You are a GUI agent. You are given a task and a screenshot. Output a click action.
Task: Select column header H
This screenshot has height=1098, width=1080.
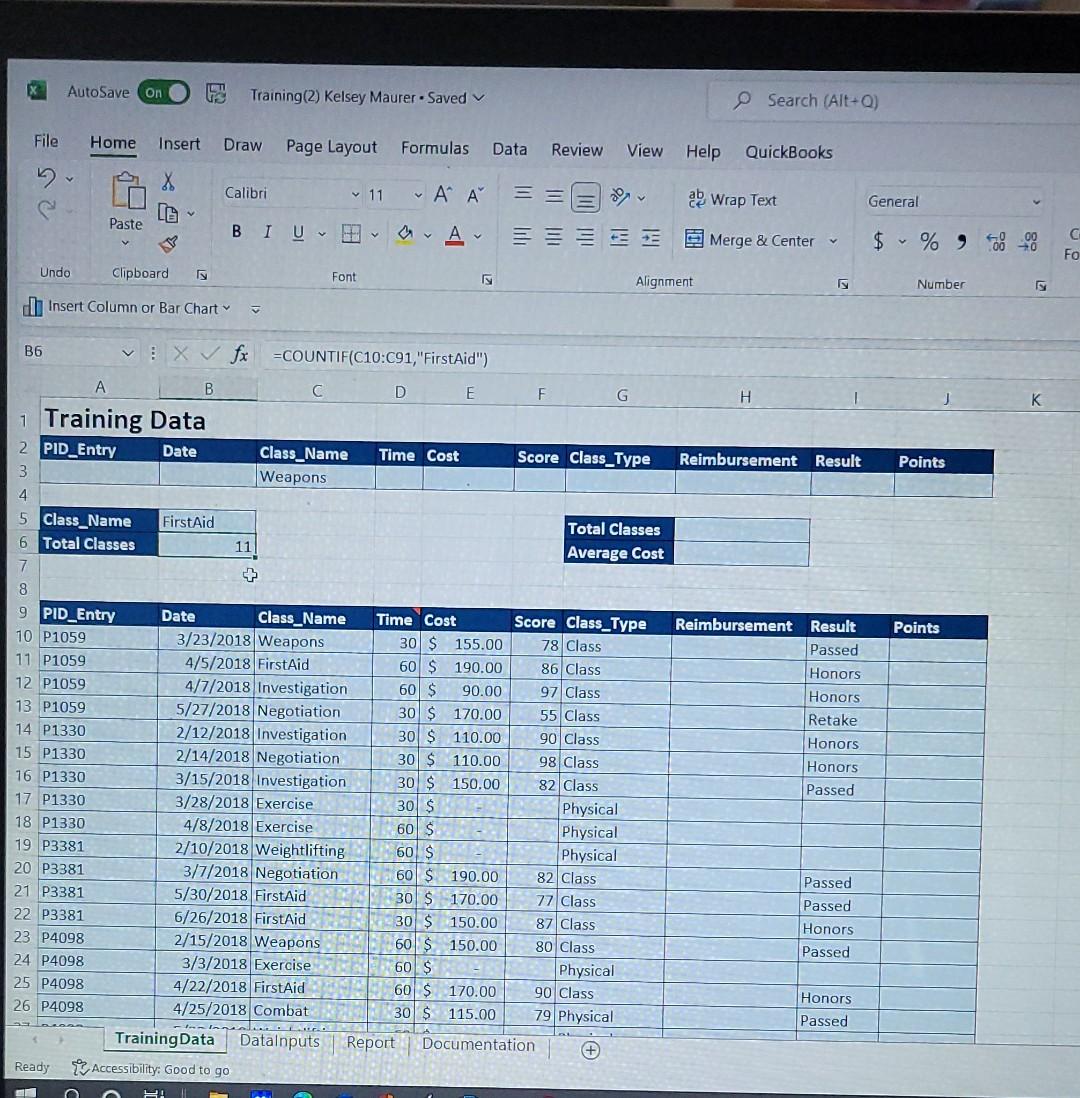pos(745,397)
